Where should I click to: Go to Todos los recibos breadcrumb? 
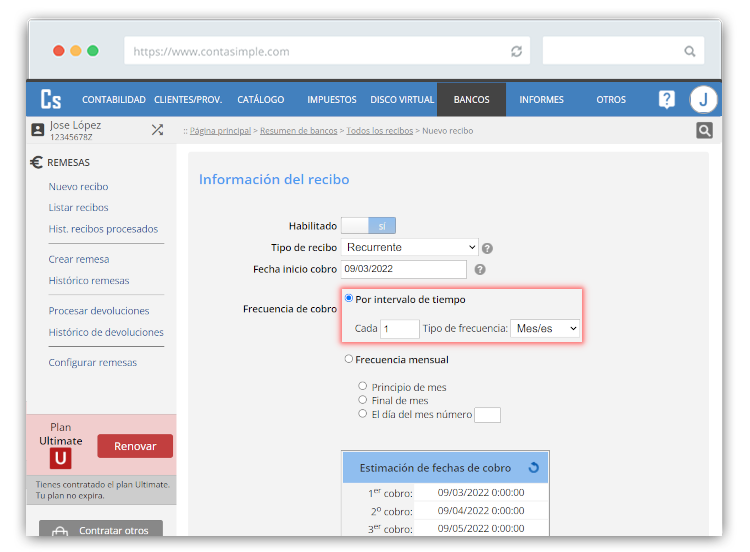click(379, 131)
